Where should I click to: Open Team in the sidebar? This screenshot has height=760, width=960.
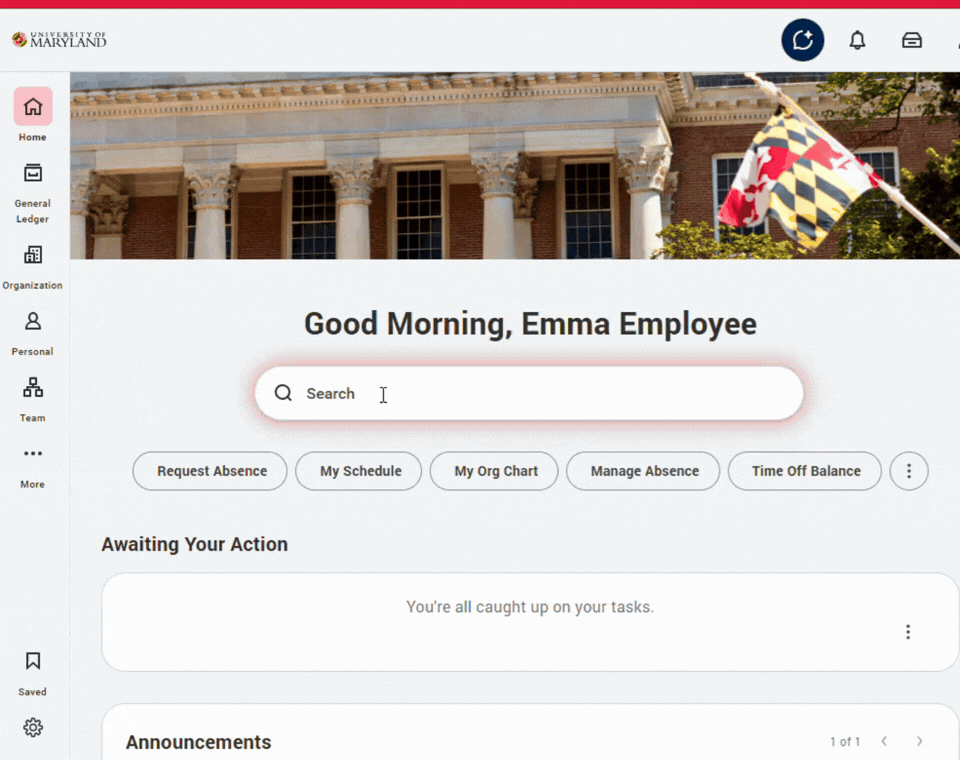click(x=32, y=401)
